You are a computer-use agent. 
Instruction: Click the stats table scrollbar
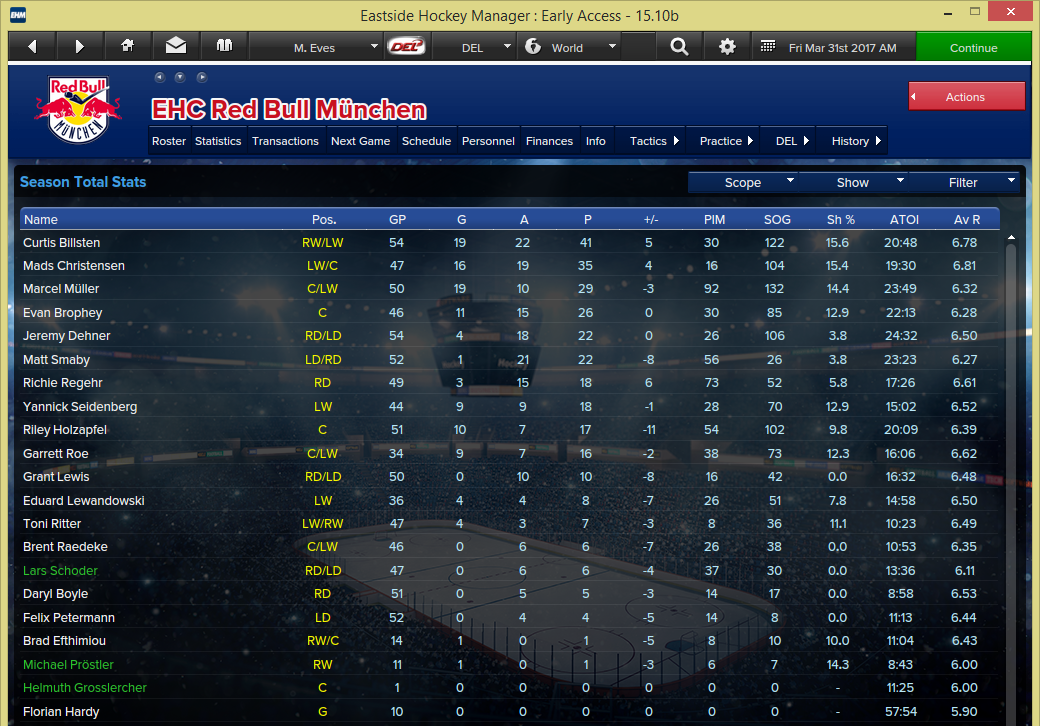(x=1011, y=484)
